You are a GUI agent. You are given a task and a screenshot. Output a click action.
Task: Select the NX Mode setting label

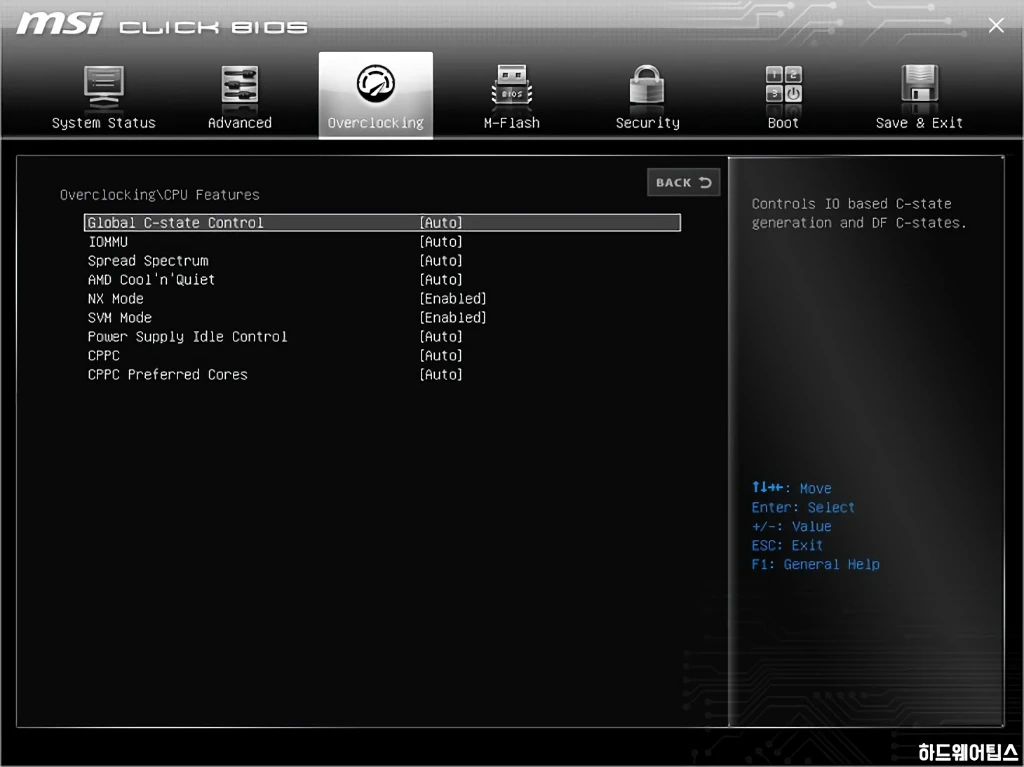click(x=116, y=299)
